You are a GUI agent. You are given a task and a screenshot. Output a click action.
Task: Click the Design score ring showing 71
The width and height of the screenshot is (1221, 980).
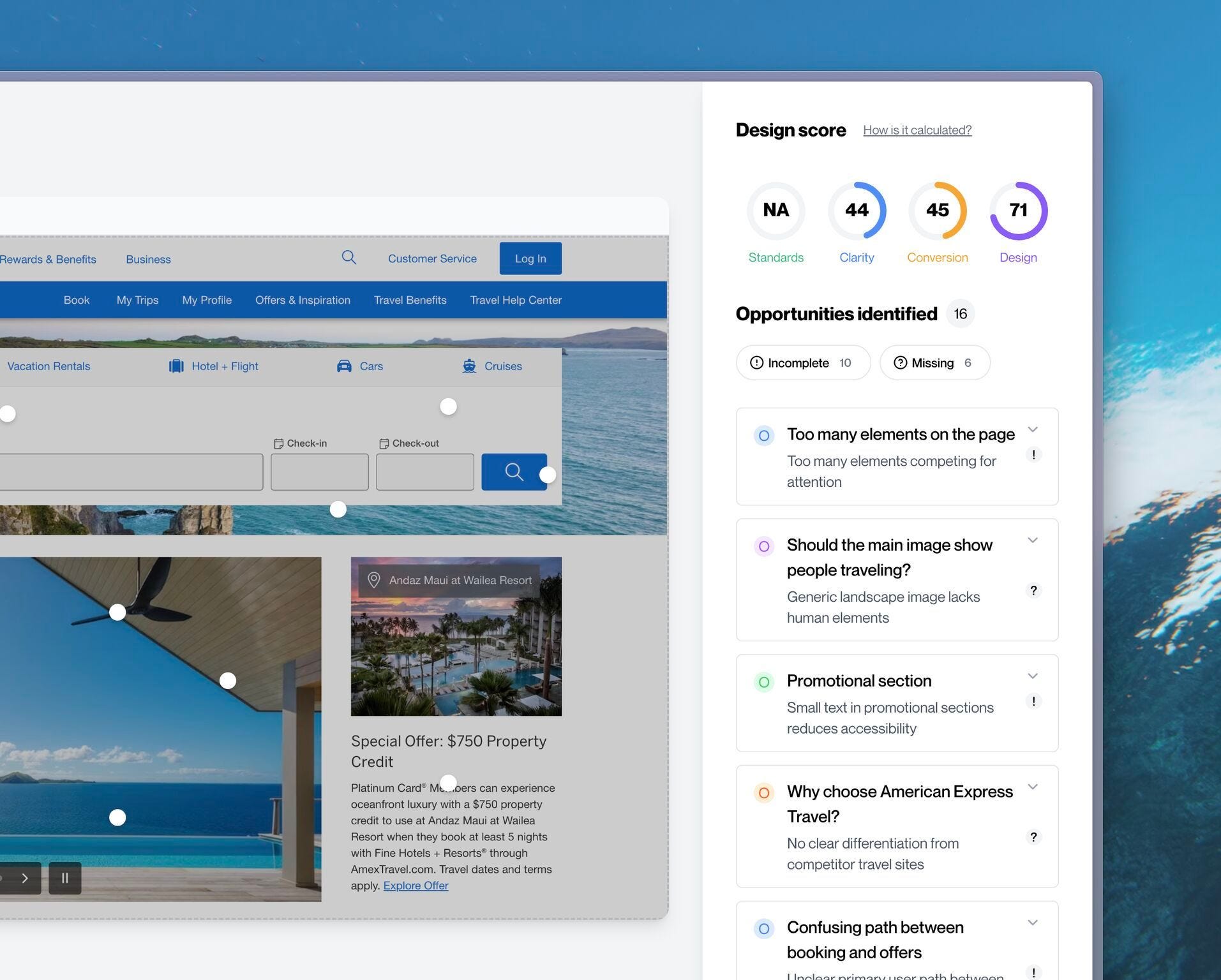[x=1018, y=211]
